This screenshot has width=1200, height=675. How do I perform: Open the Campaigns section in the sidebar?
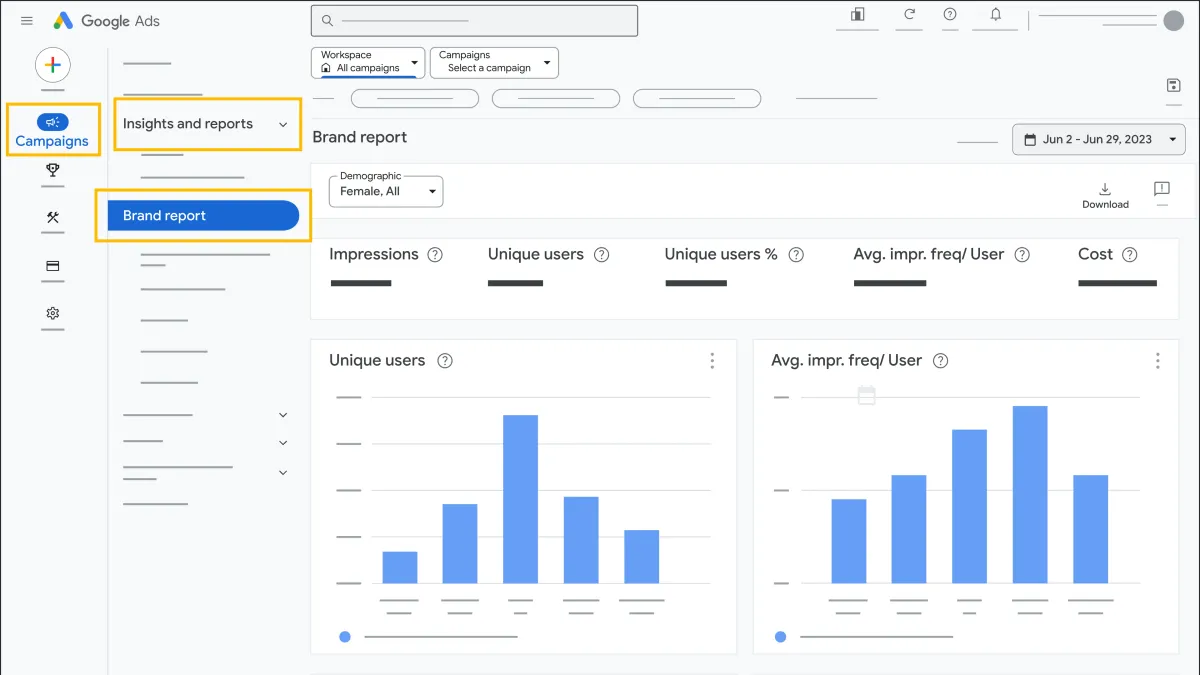[x=52, y=128]
